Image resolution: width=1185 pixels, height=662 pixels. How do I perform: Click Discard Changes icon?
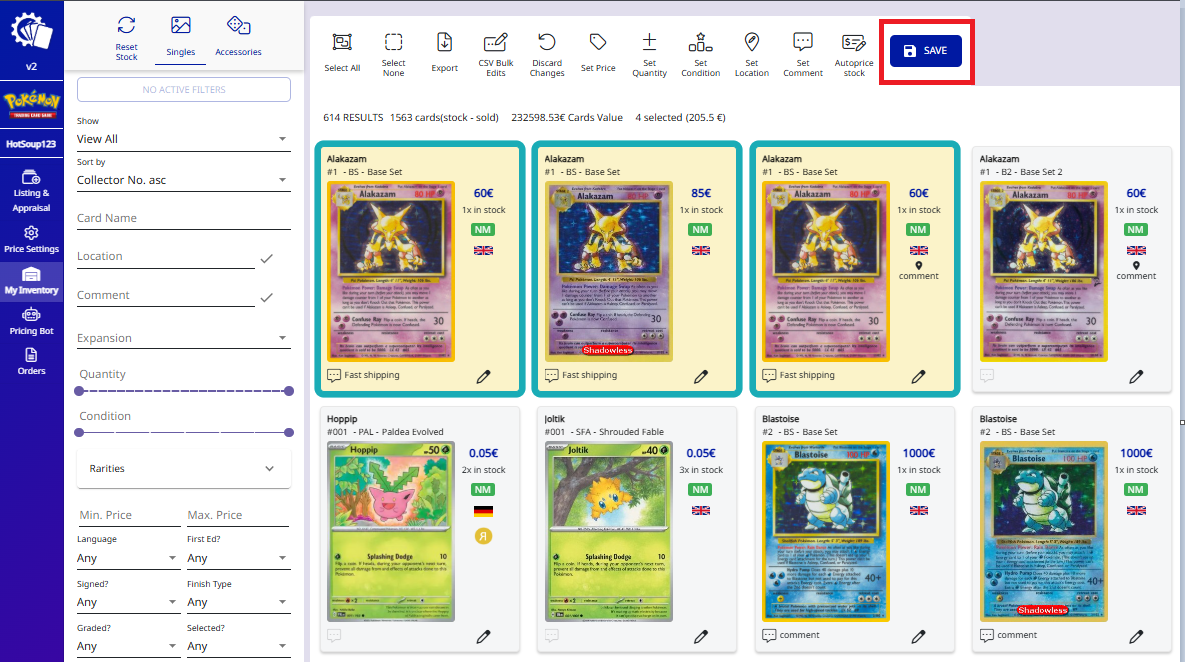[547, 42]
